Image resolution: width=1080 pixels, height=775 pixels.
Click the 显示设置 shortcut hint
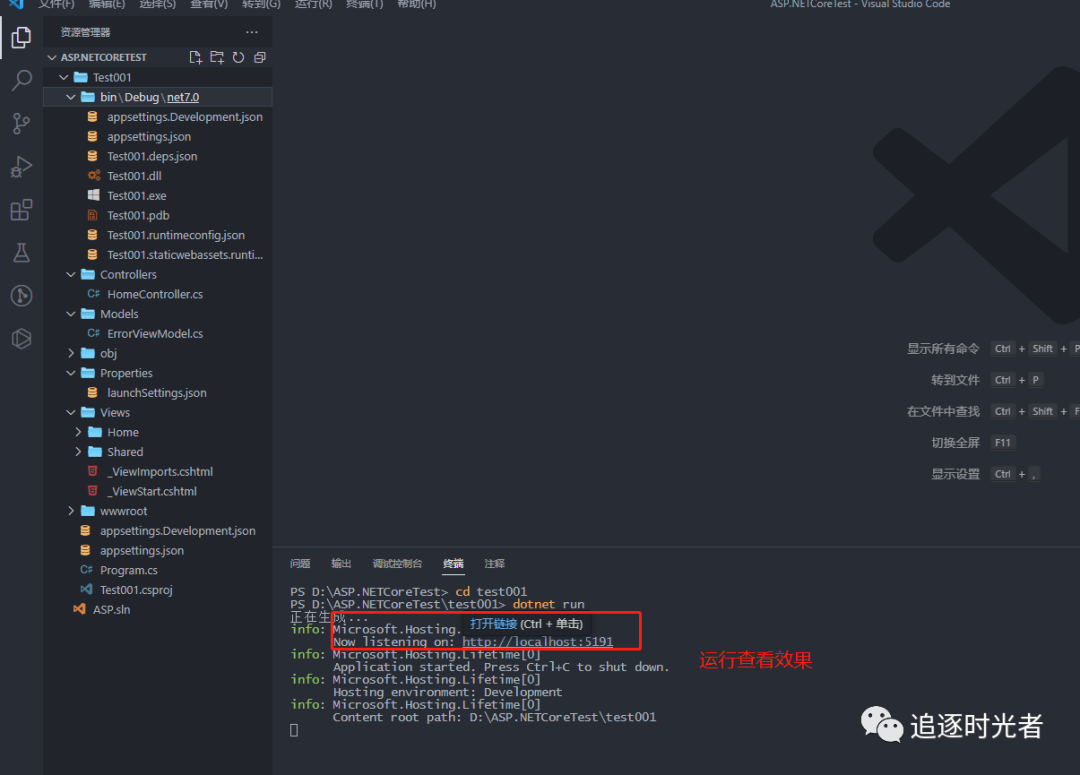coord(955,474)
